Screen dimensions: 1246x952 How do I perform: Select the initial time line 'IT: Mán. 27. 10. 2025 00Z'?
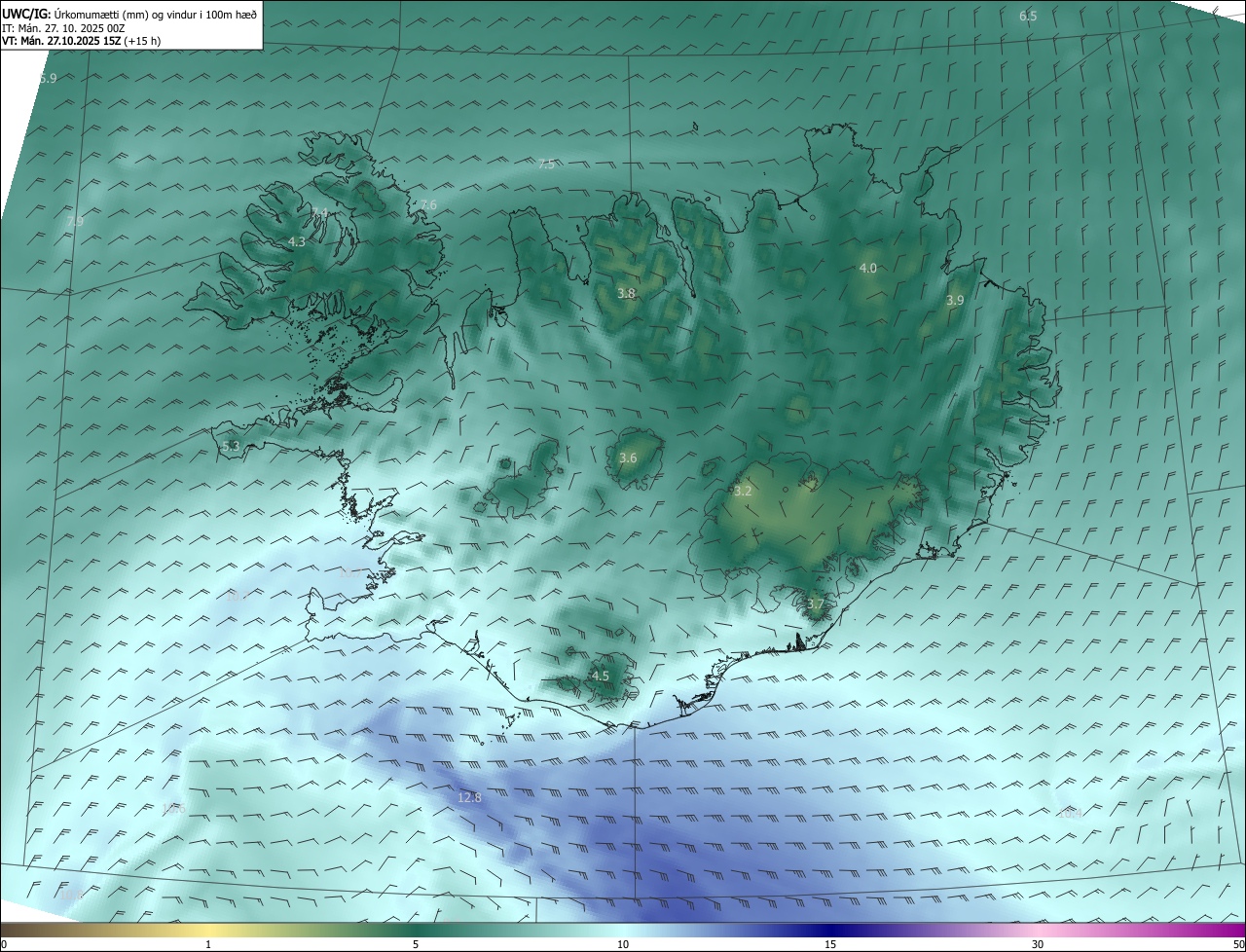(63, 28)
